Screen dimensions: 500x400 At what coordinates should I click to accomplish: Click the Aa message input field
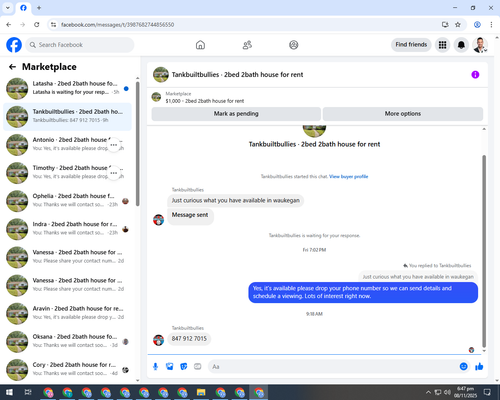333,367
